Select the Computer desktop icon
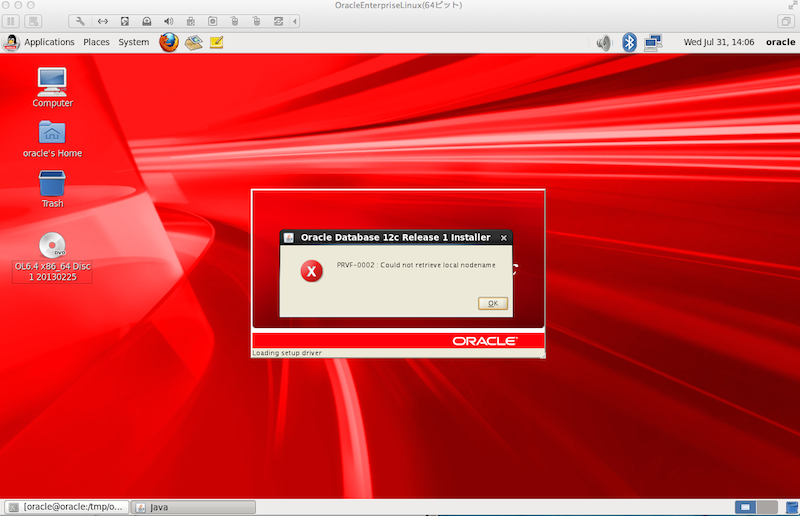This screenshot has height=516, width=800. [x=53, y=87]
